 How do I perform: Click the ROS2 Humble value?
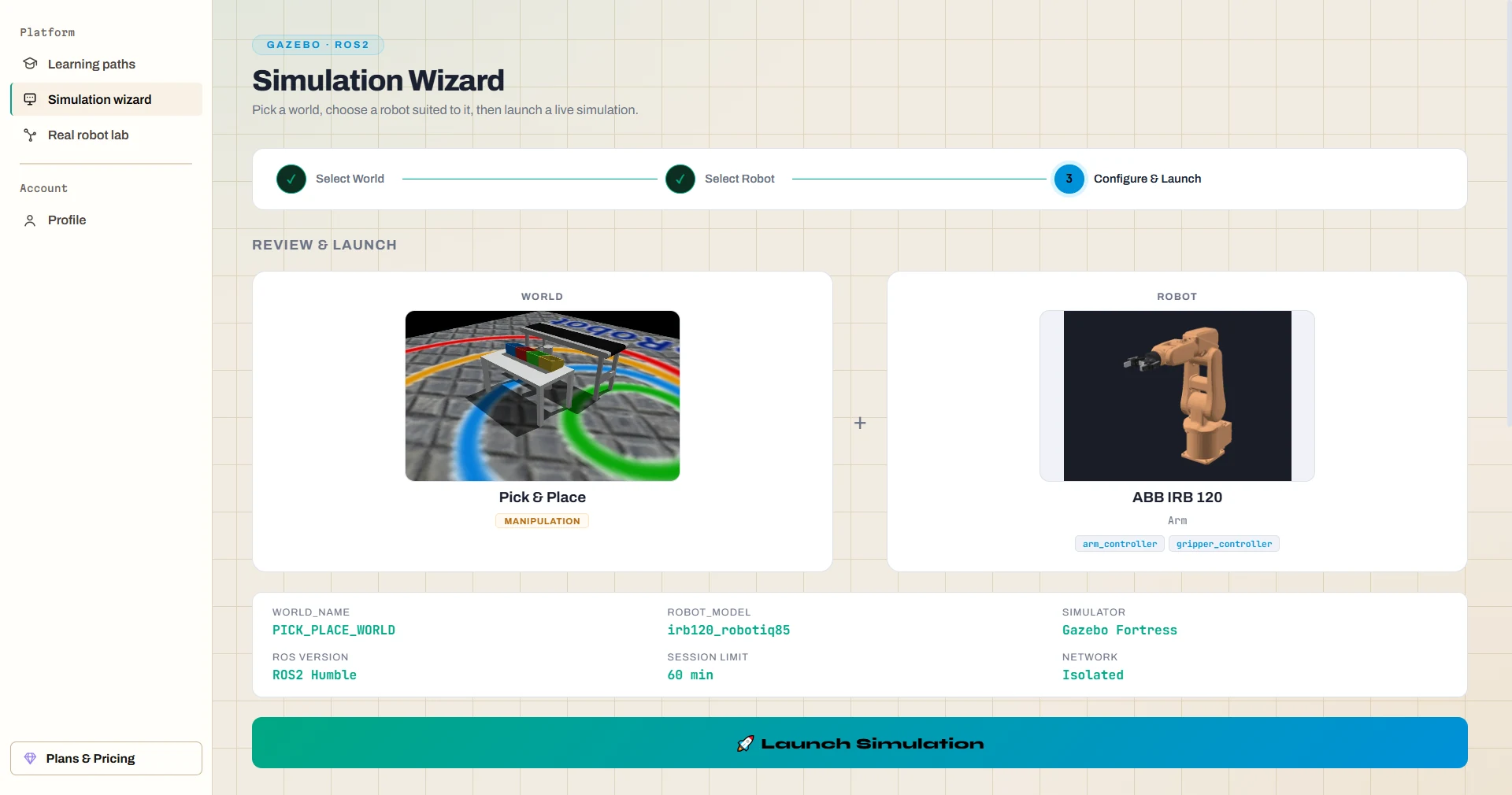314,675
